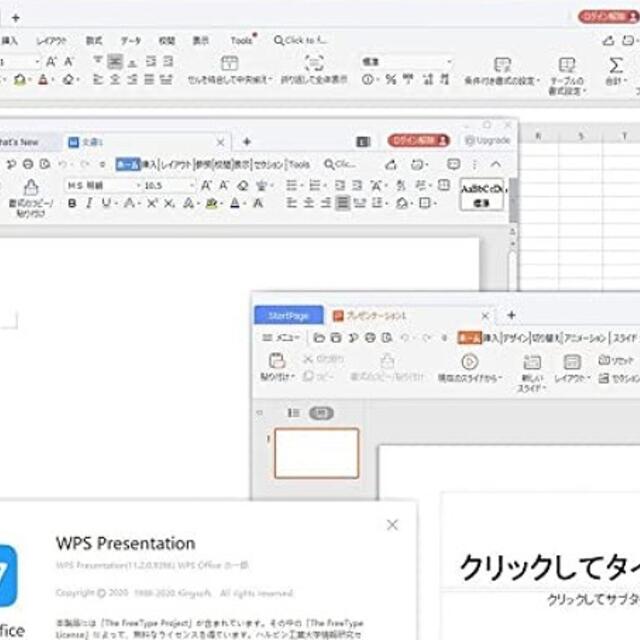The image size is (640, 640).
Task: Click decrease indent icon in Writer toolbar
Action: (x=340, y=186)
